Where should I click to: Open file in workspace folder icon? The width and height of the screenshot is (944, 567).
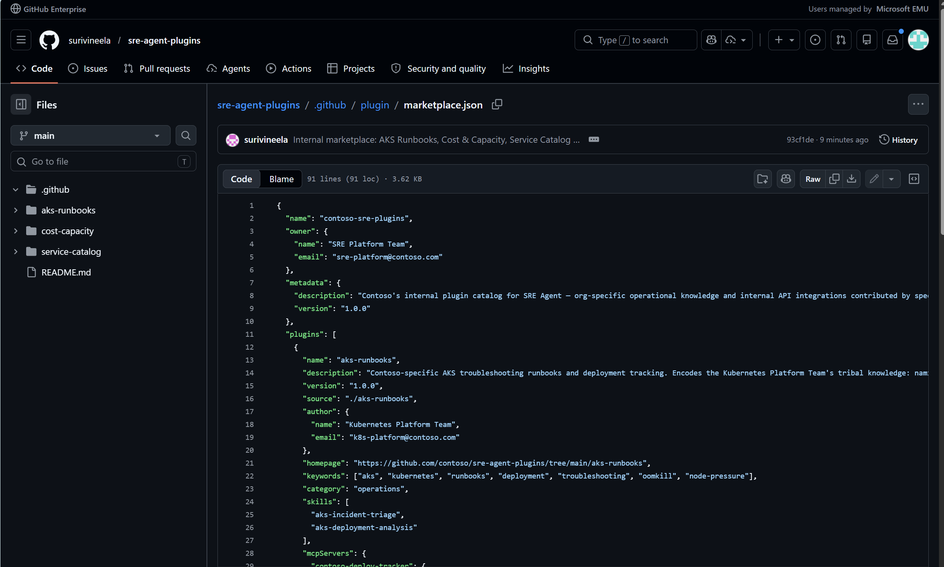point(763,179)
